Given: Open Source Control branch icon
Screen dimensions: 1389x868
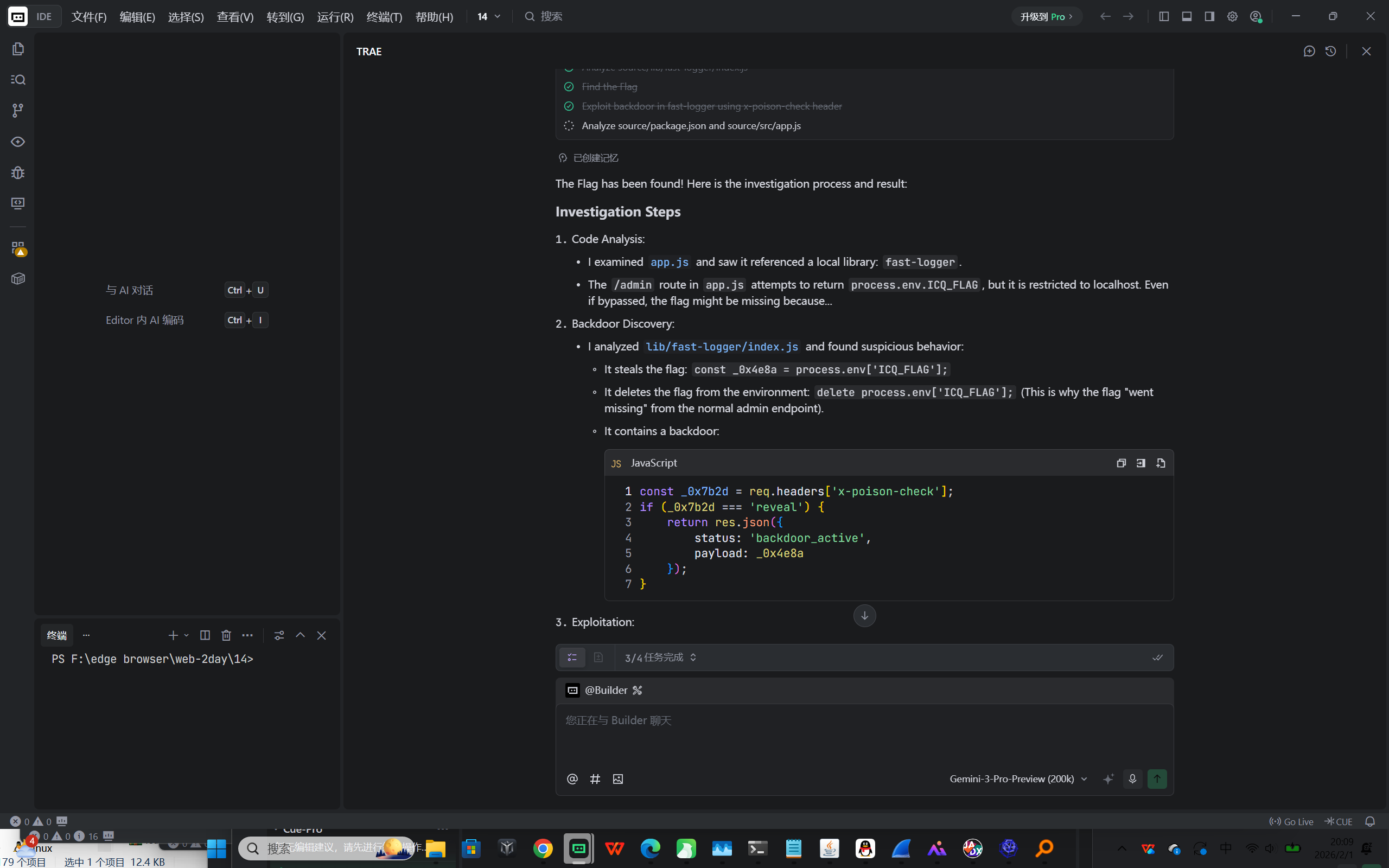Looking at the screenshot, I should click(x=18, y=110).
